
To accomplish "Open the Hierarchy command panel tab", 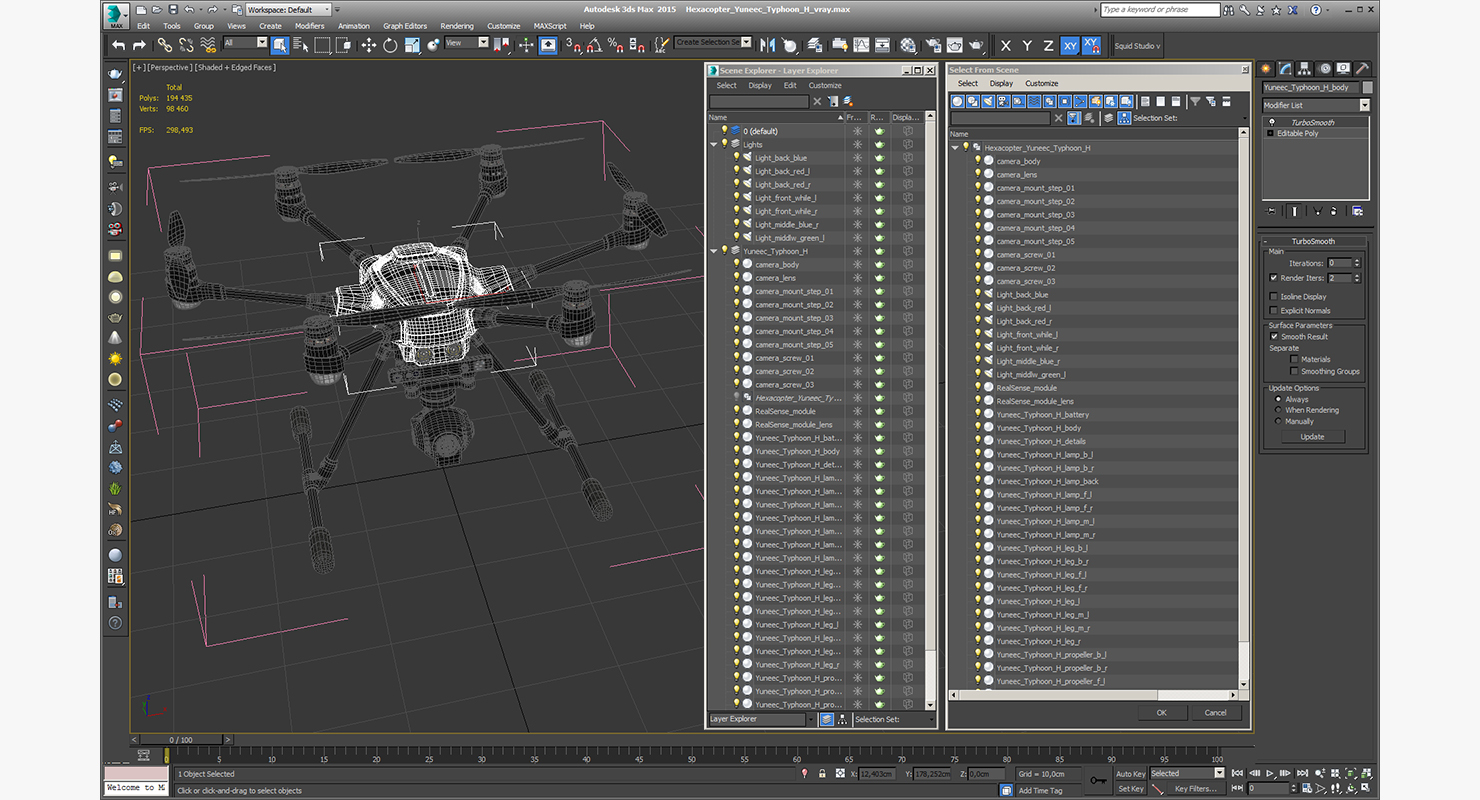I will point(1305,69).
